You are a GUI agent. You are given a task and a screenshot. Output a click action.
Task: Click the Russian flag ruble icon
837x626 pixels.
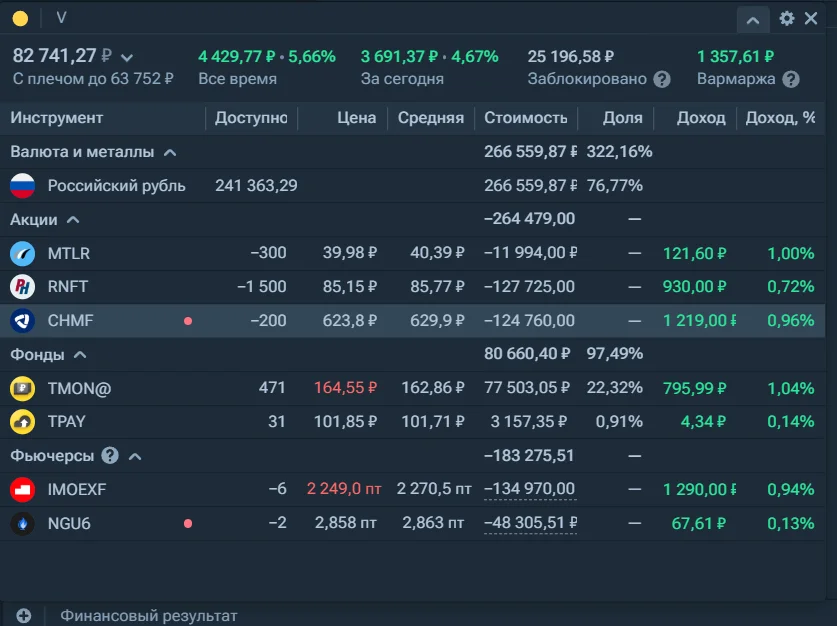click(22, 186)
